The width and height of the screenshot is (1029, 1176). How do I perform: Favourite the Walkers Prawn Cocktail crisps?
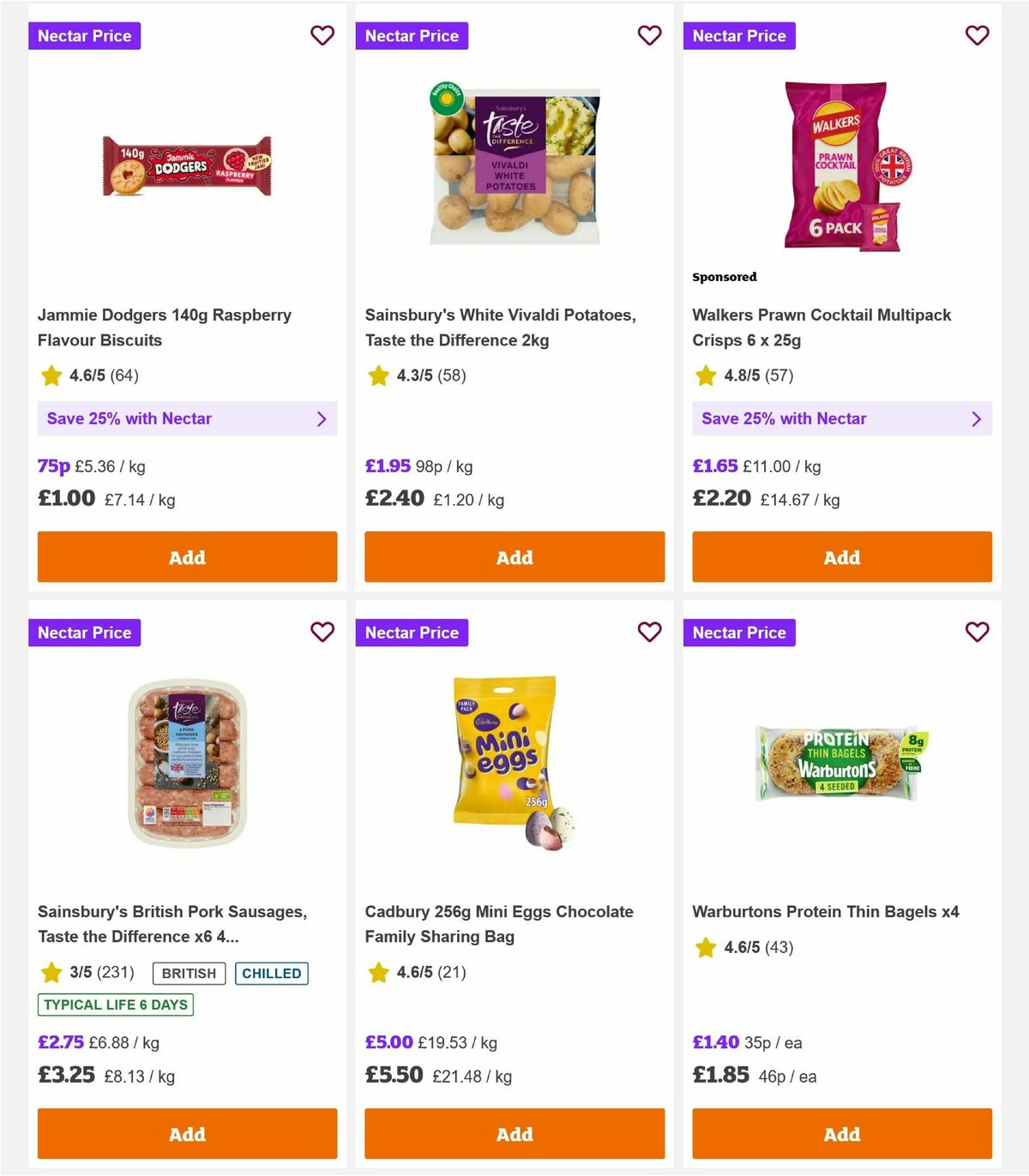(x=978, y=36)
